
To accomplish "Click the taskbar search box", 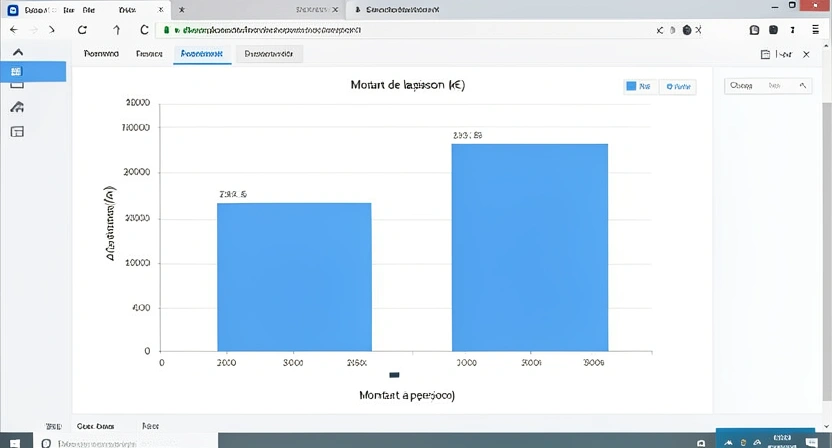I will coord(126,441).
